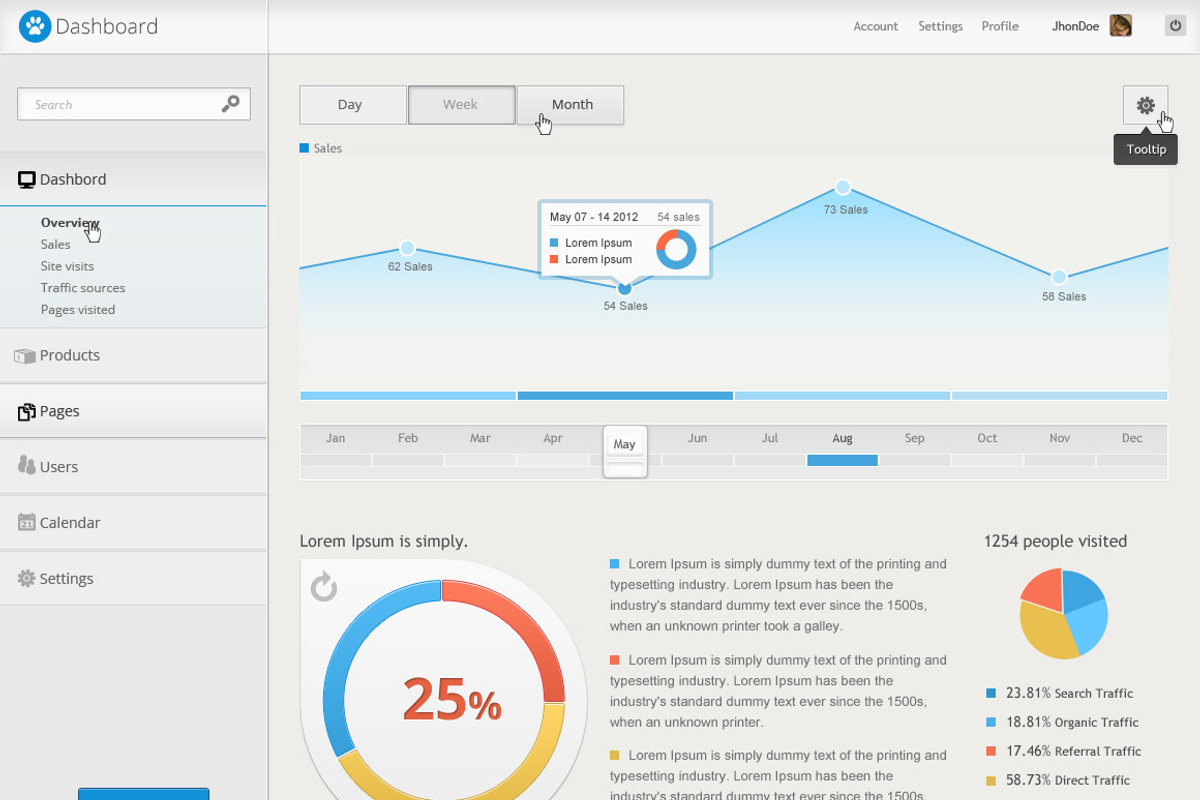
Task: Select Traffic sources in the sidebar
Action: (83, 288)
